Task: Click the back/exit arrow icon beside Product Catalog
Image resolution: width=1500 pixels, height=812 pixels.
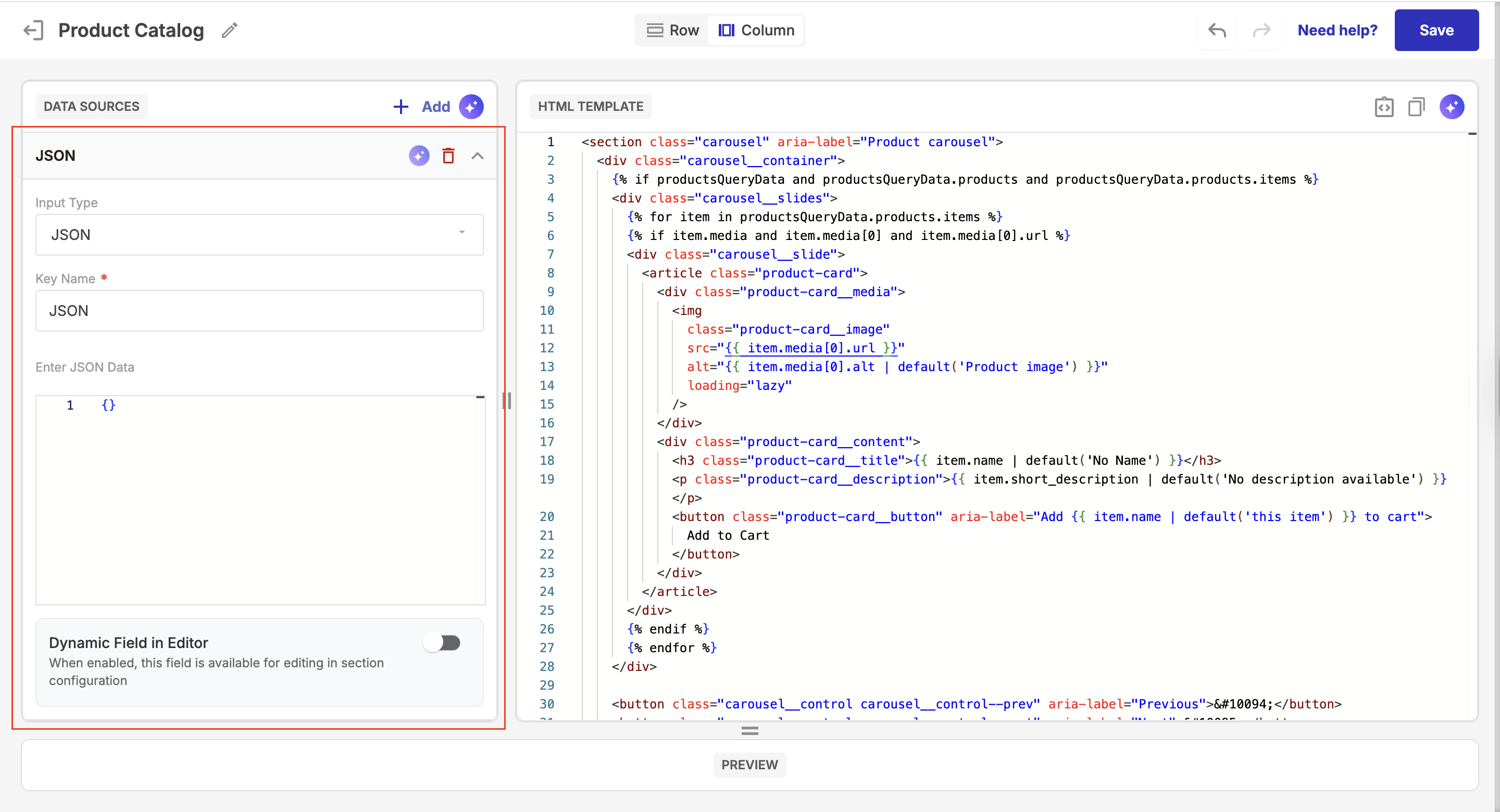Action: tap(33, 30)
